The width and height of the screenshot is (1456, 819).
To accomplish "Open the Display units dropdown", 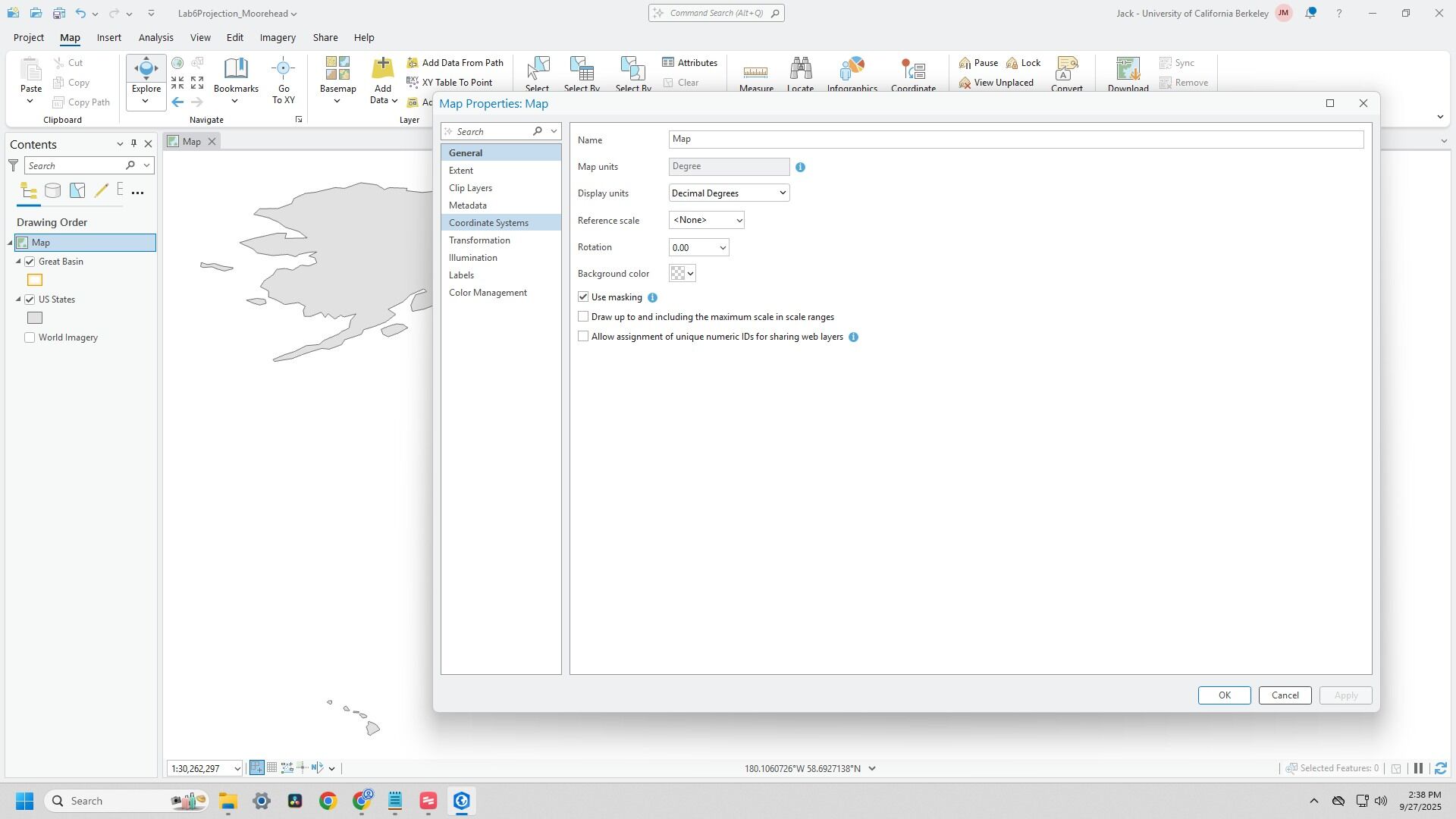I will (729, 193).
